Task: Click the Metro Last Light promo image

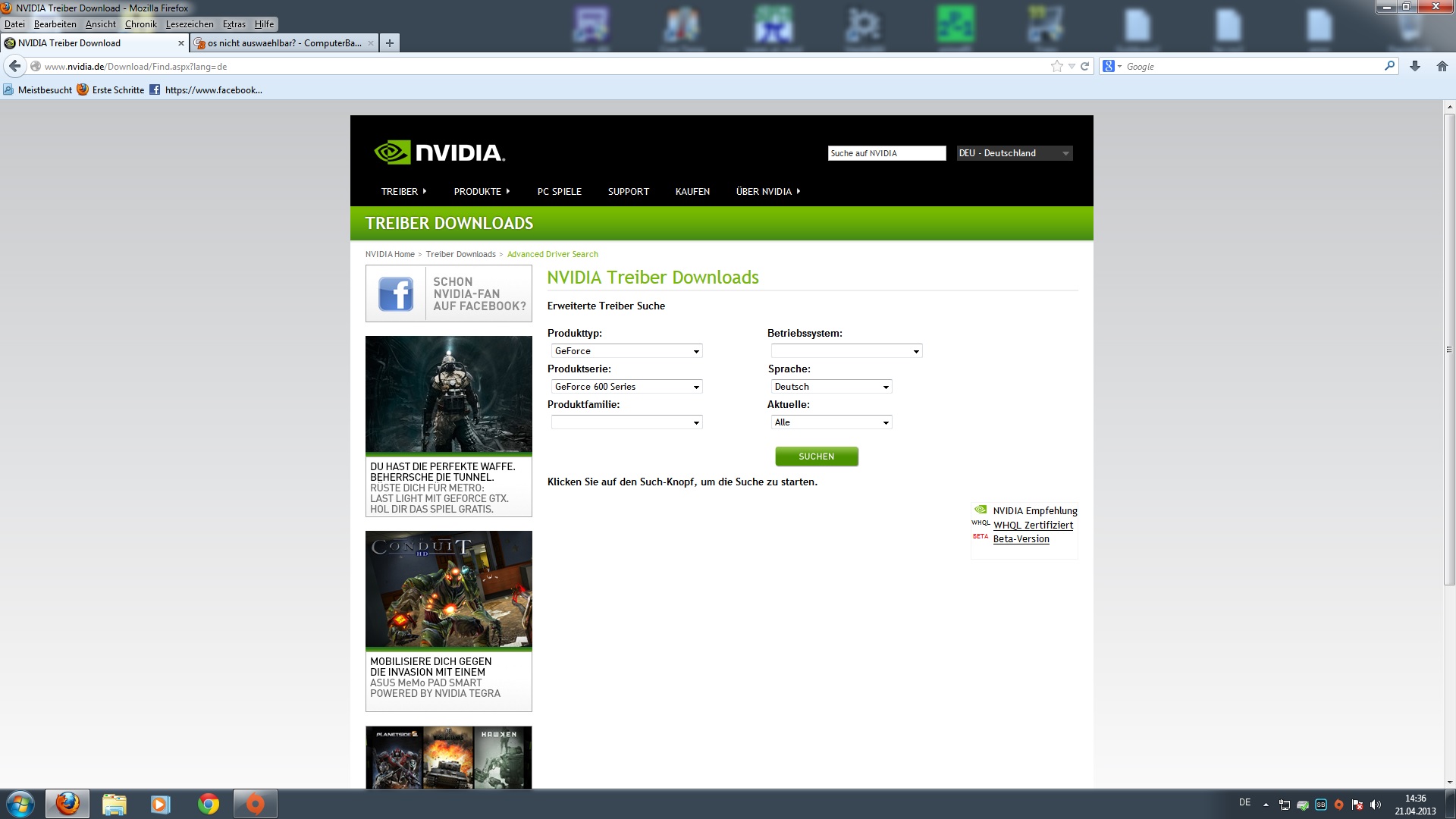Action: pos(448,394)
